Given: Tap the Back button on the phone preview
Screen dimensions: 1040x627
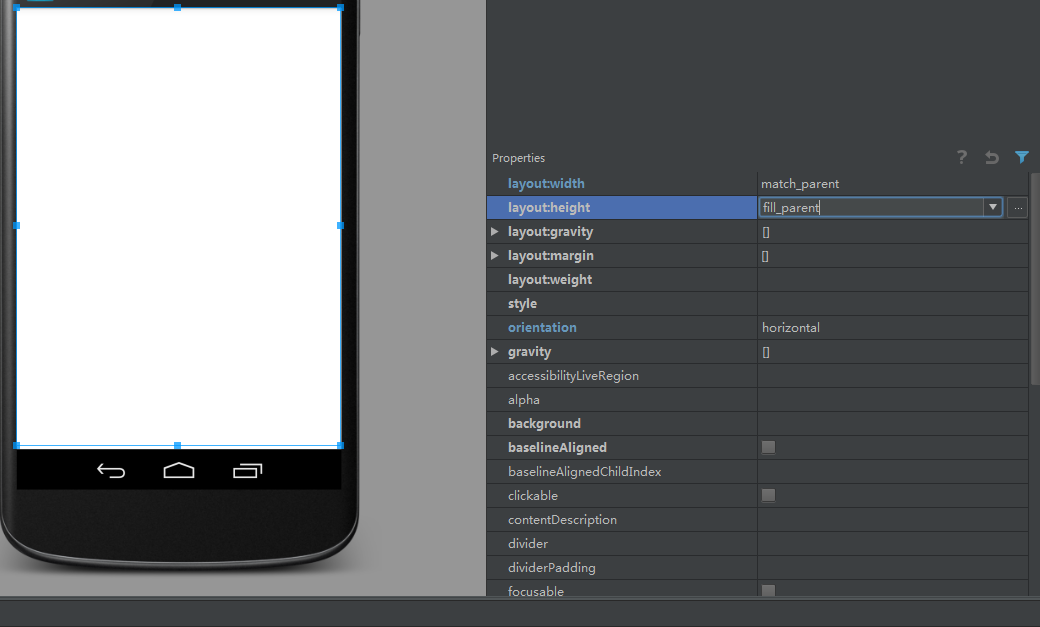Looking at the screenshot, I should click(x=111, y=471).
